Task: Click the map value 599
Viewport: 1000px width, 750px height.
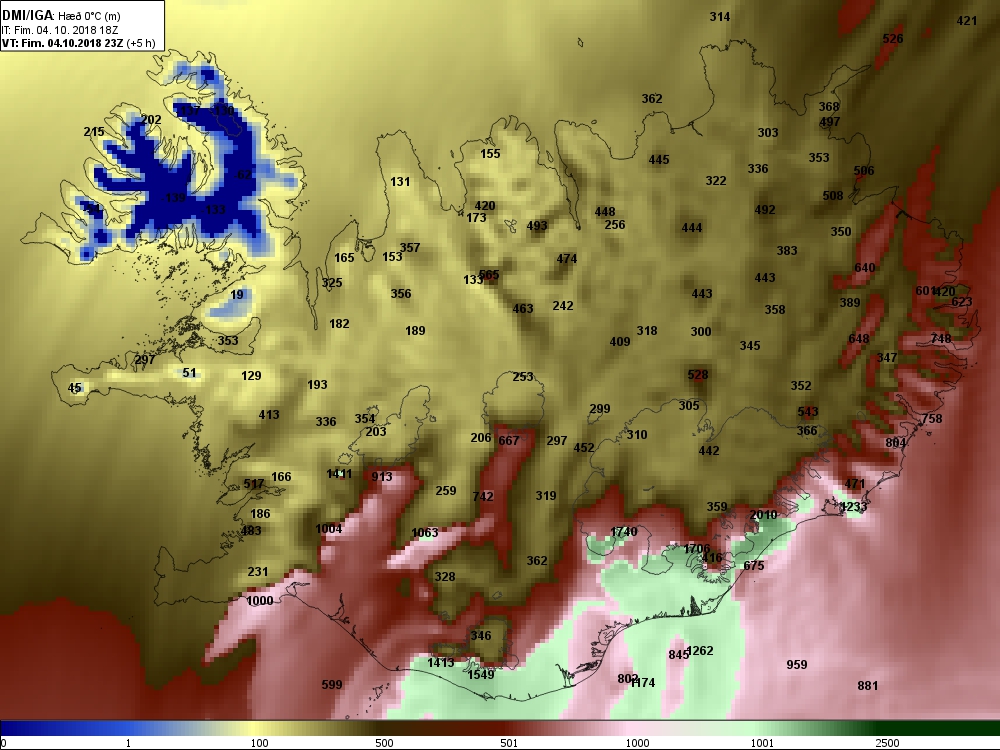Action: click(332, 685)
